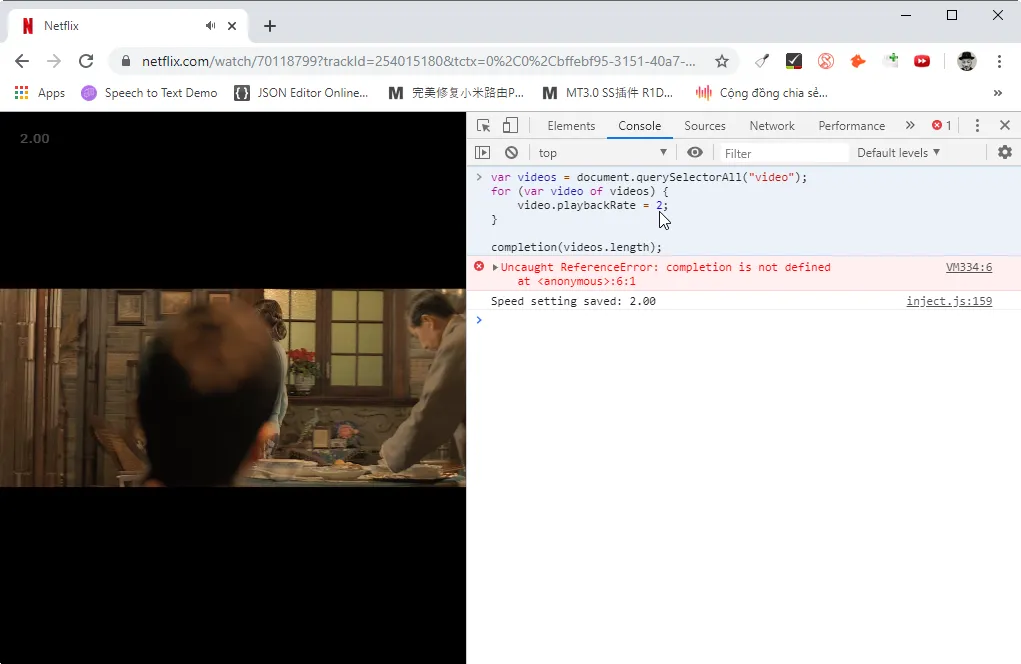Open the Chrome profile avatar
Screen dimensions: 1021x664
click(x=966, y=61)
